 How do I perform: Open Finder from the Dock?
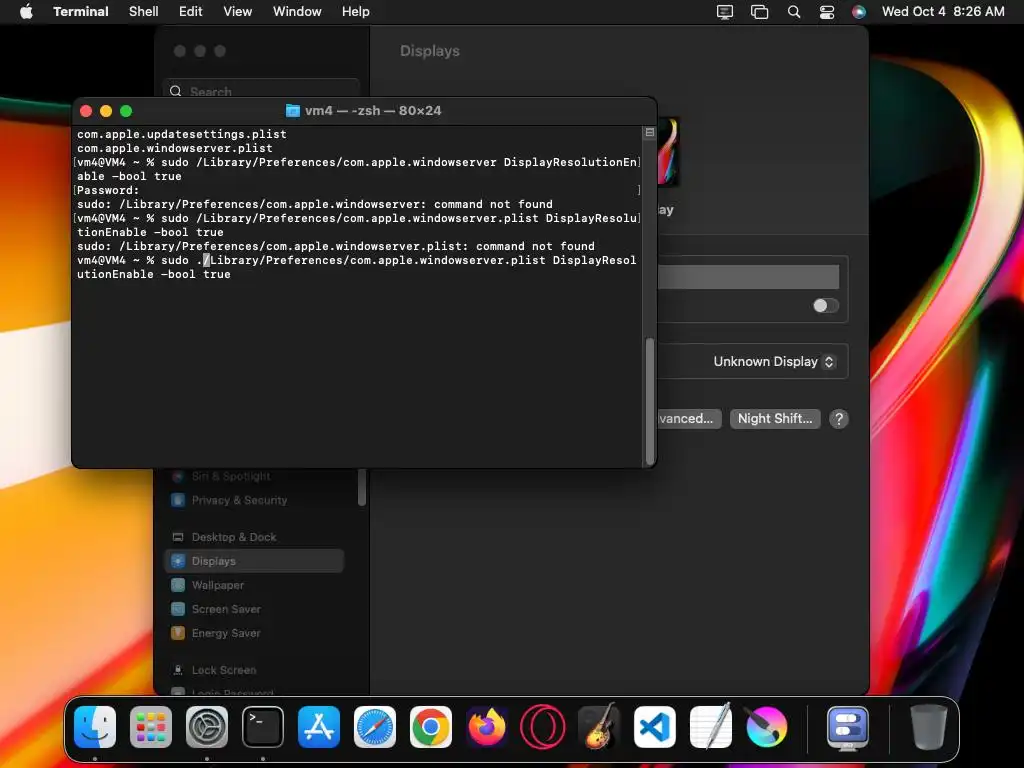coord(95,727)
